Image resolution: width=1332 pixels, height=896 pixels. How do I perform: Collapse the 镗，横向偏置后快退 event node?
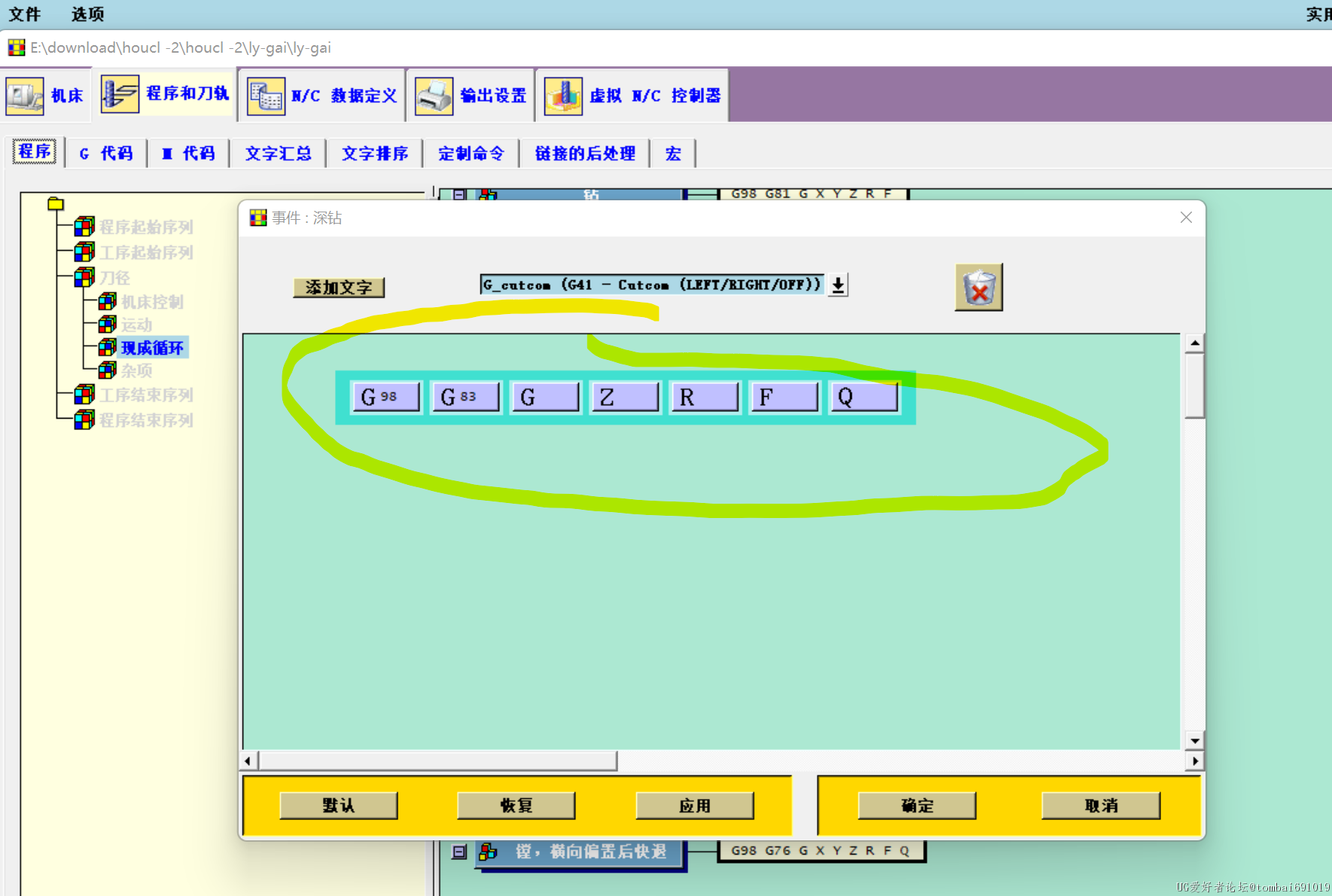click(x=459, y=852)
